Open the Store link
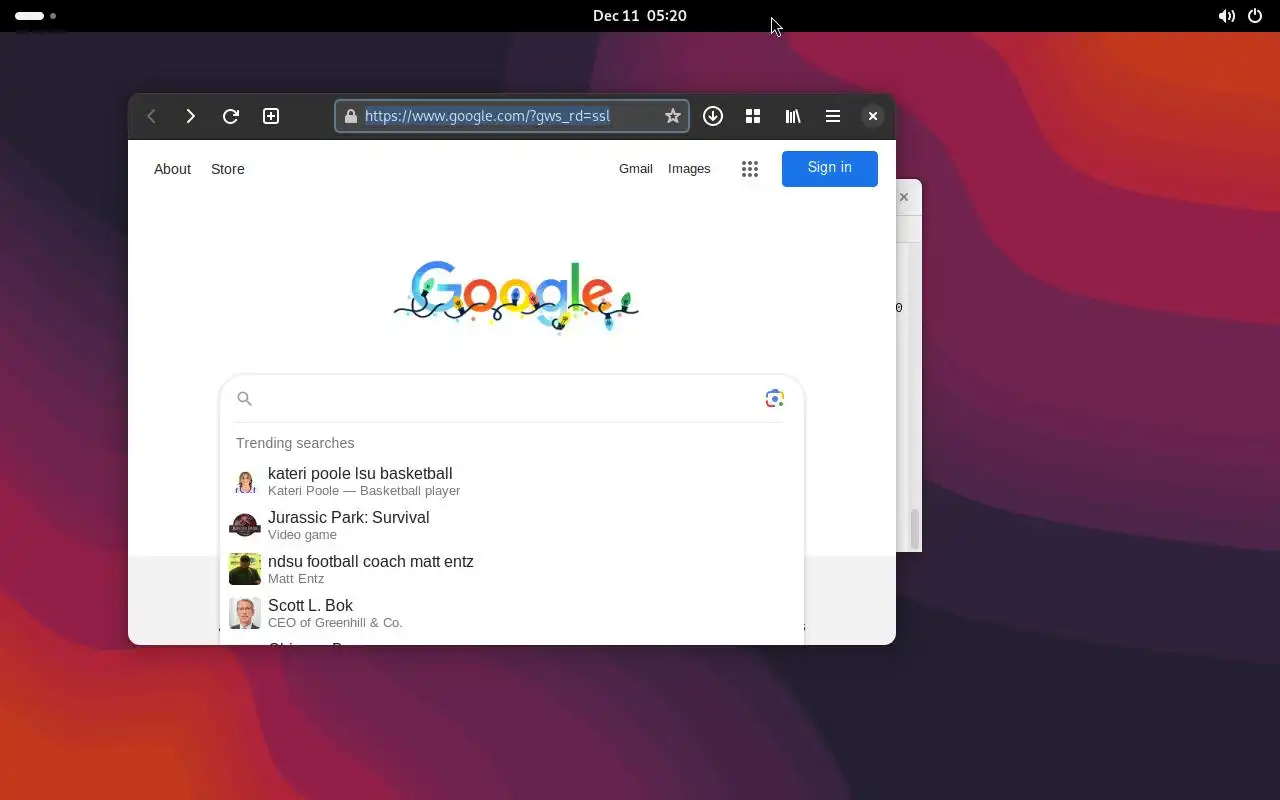 pos(228,169)
